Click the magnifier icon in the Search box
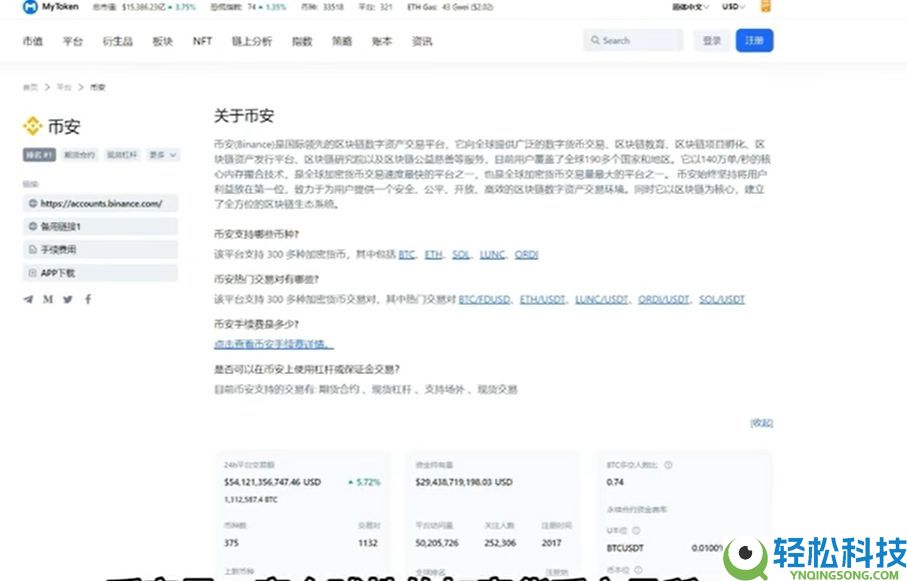Viewport: 907px width, 581px height. (595, 41)
